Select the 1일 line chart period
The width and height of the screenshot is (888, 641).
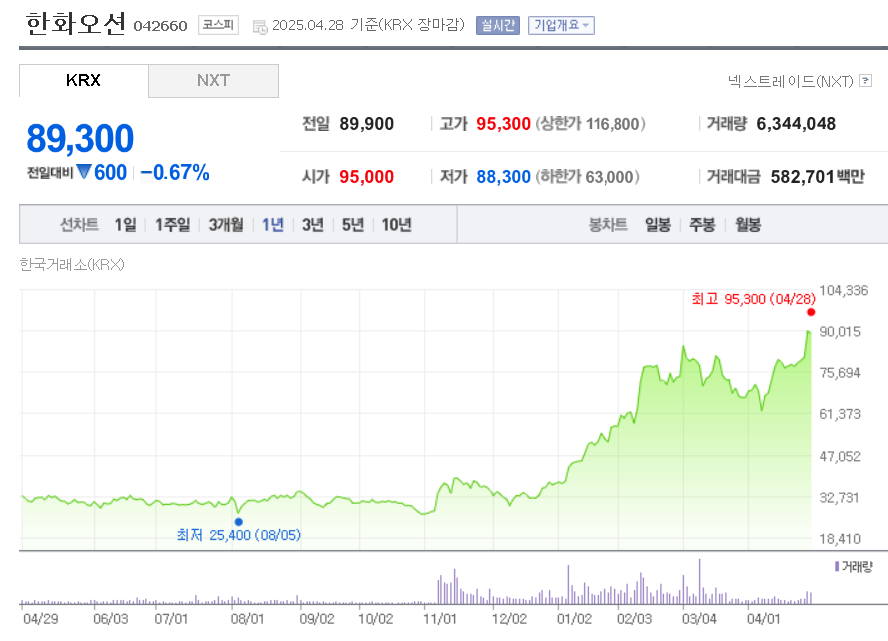coord(126,225)
